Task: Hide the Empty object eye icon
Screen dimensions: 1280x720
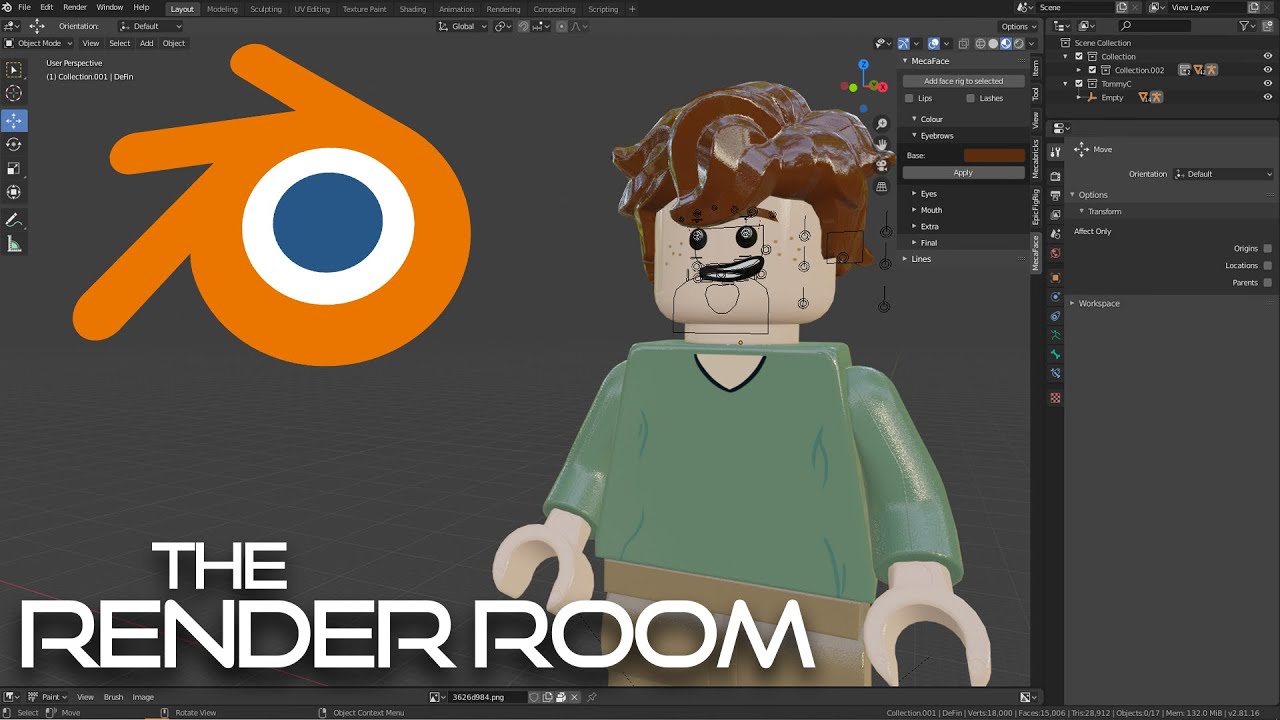Action: [1268, 97]
